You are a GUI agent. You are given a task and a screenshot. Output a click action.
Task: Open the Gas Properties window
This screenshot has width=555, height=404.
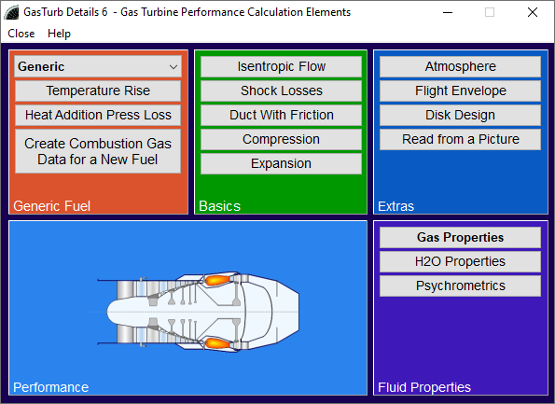(x=460, y=238)
